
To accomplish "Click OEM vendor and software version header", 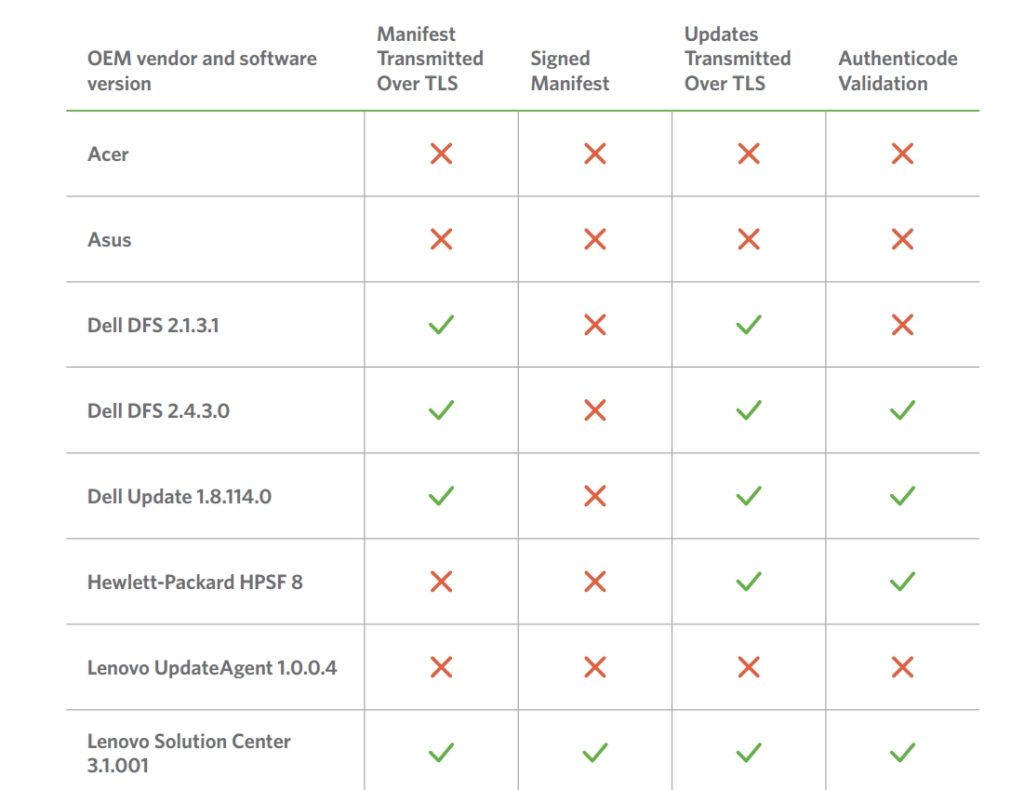I will click(x=201, y=71).
